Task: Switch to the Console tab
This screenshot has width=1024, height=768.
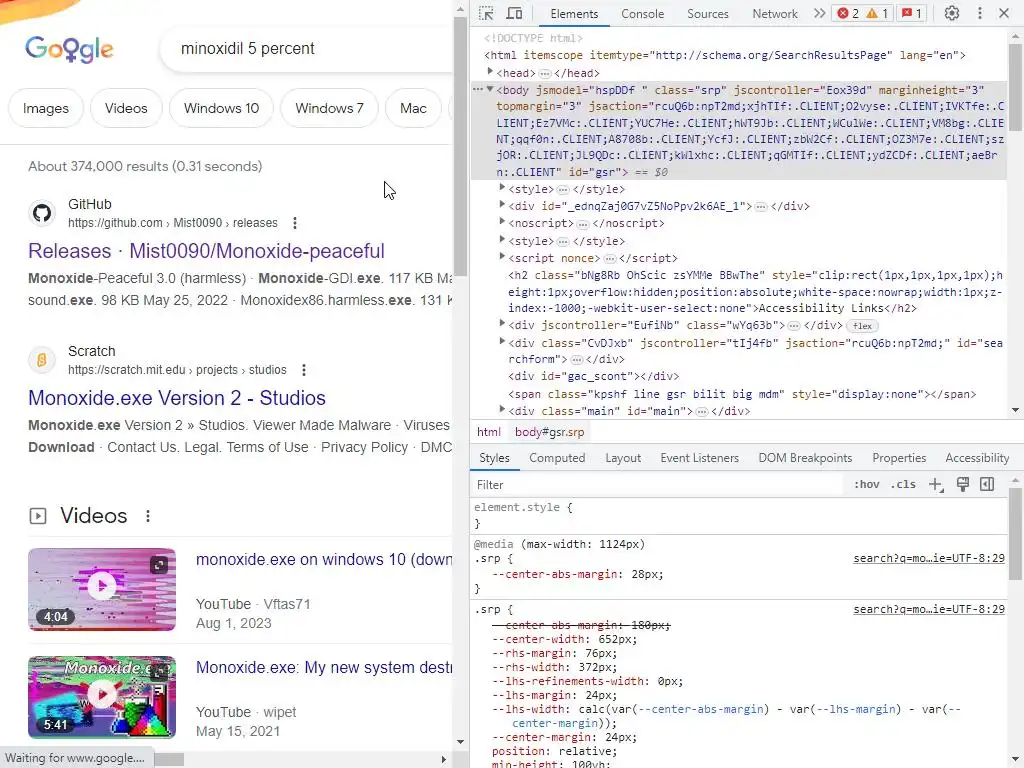Action: click(x=642, y=14)
